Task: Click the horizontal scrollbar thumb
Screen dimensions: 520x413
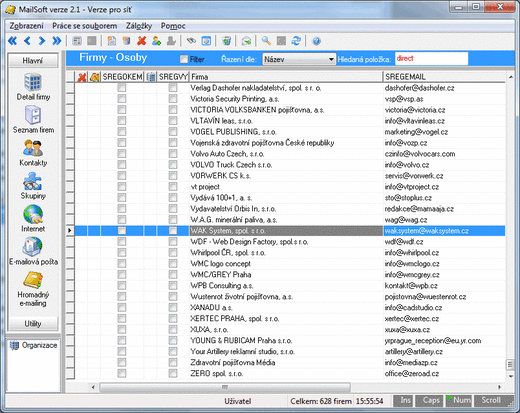Action: [x=225, y=387]
